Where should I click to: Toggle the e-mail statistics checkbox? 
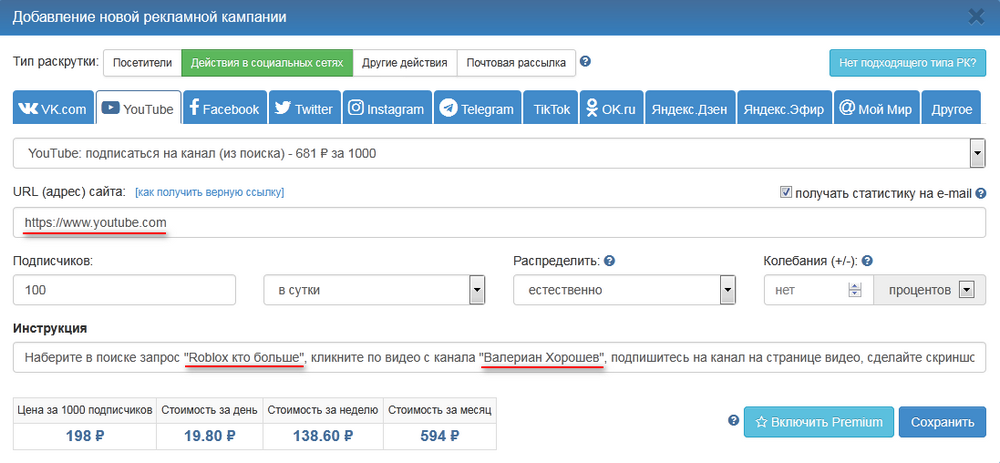pyautogui.click(x=785, y=192)
